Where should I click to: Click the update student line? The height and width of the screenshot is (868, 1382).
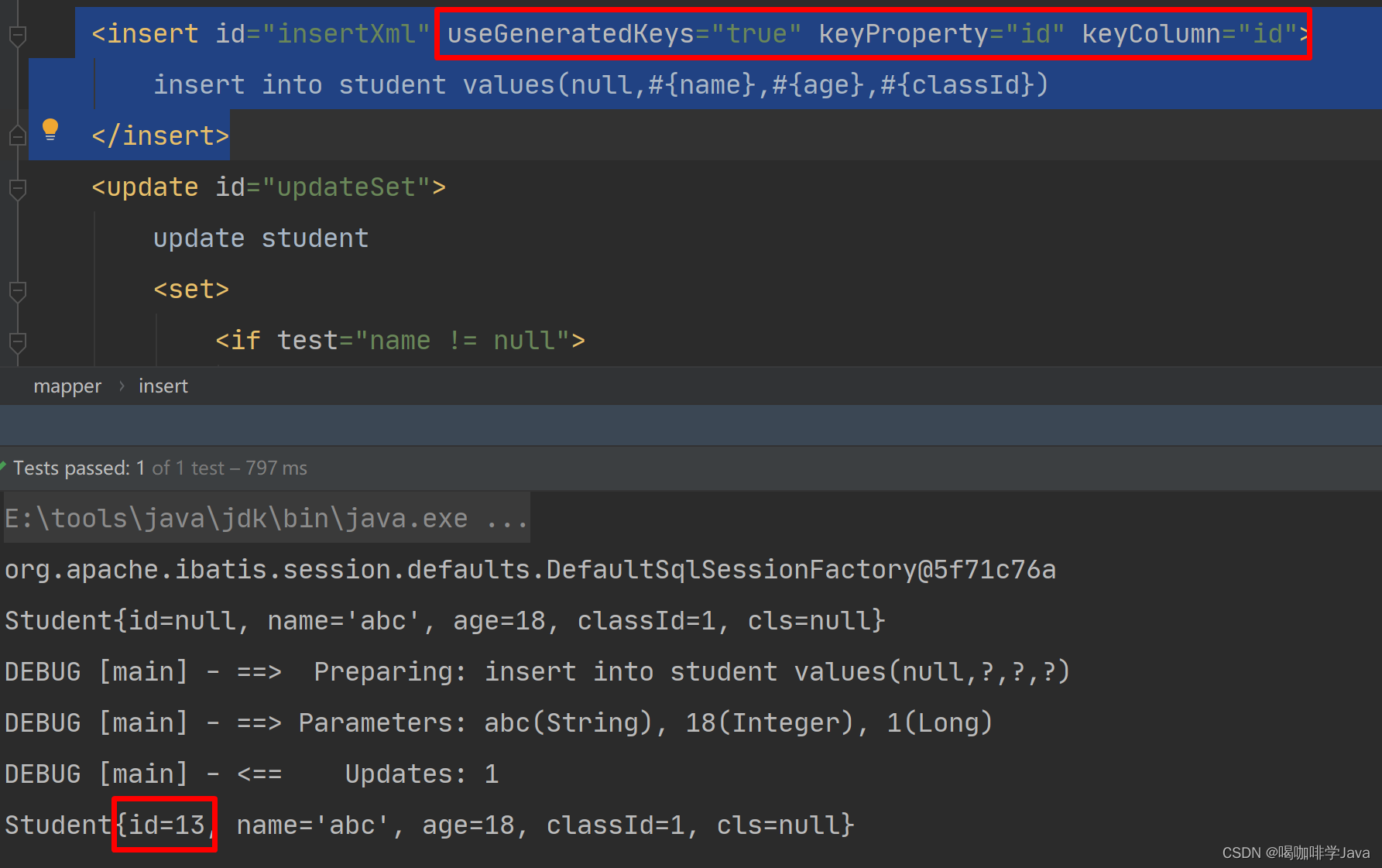click(x=261, y=238)
